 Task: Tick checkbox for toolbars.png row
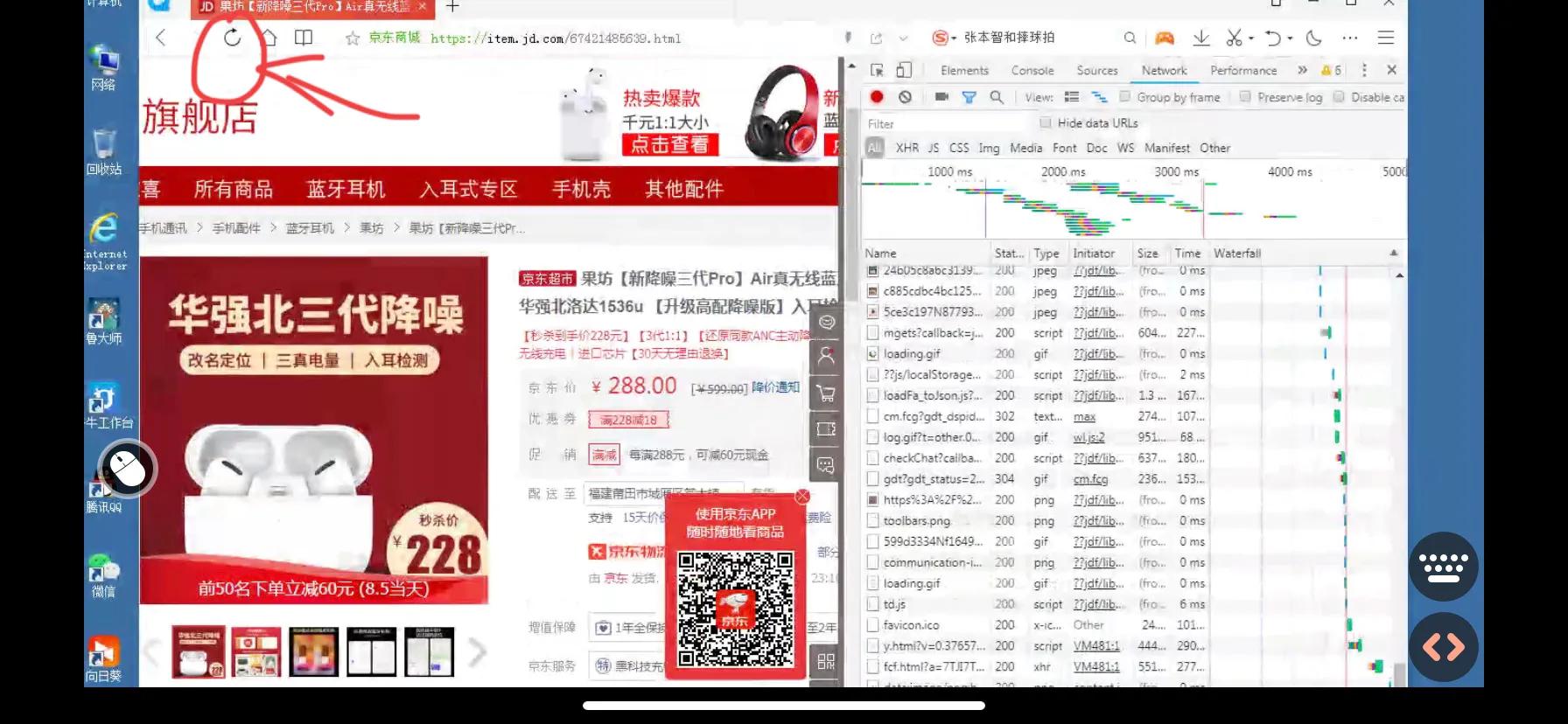(872, 520)
